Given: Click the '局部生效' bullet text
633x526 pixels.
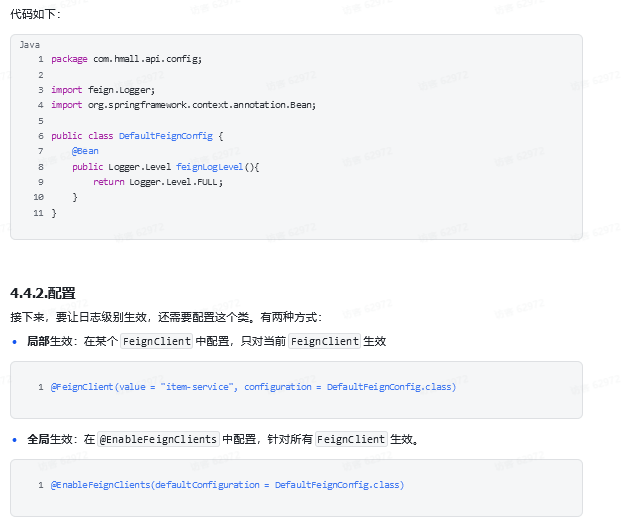Looking at the screenshot, I should coord(207,342).
